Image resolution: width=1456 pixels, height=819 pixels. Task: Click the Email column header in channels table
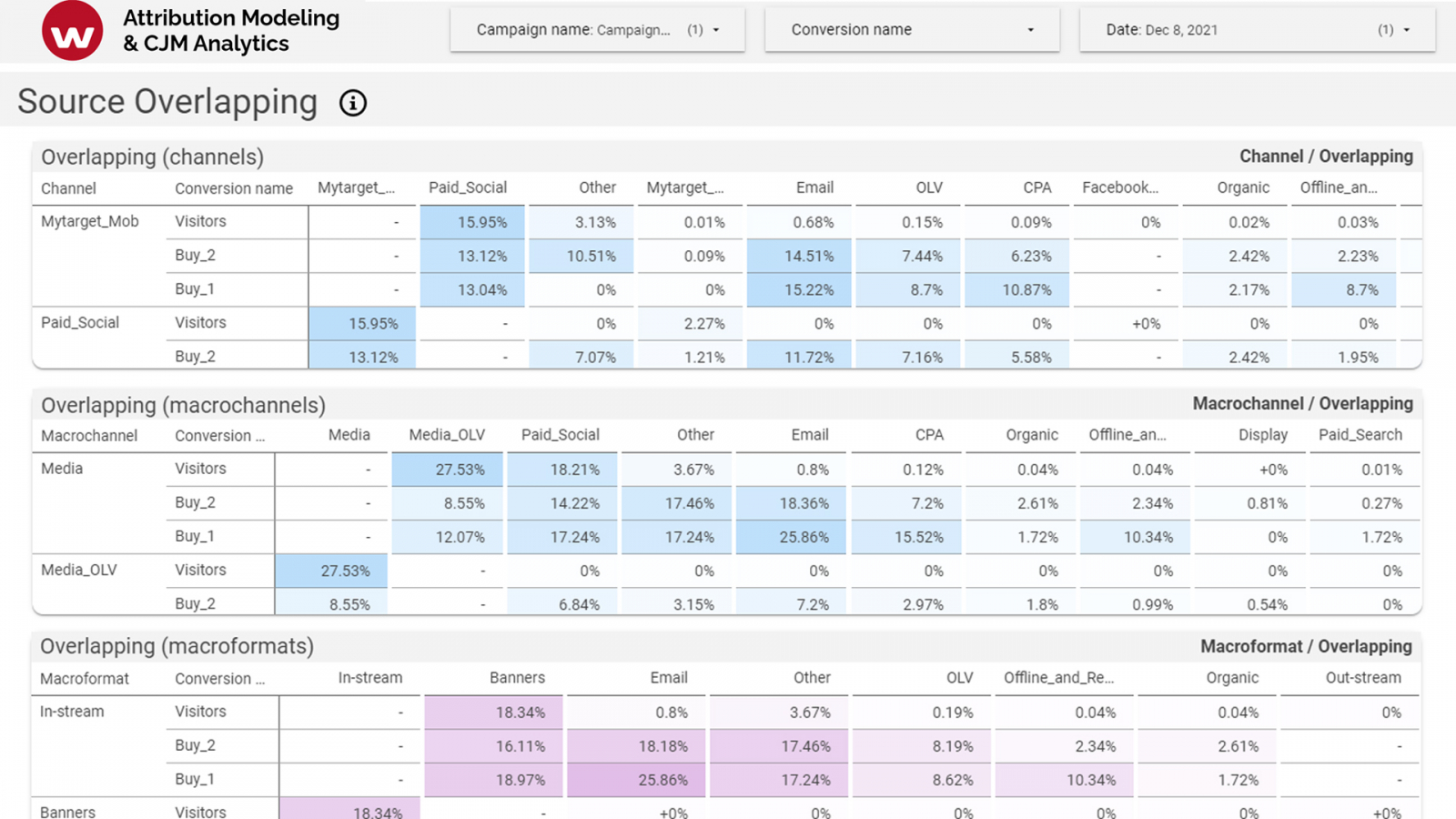[x=814, y=187]
